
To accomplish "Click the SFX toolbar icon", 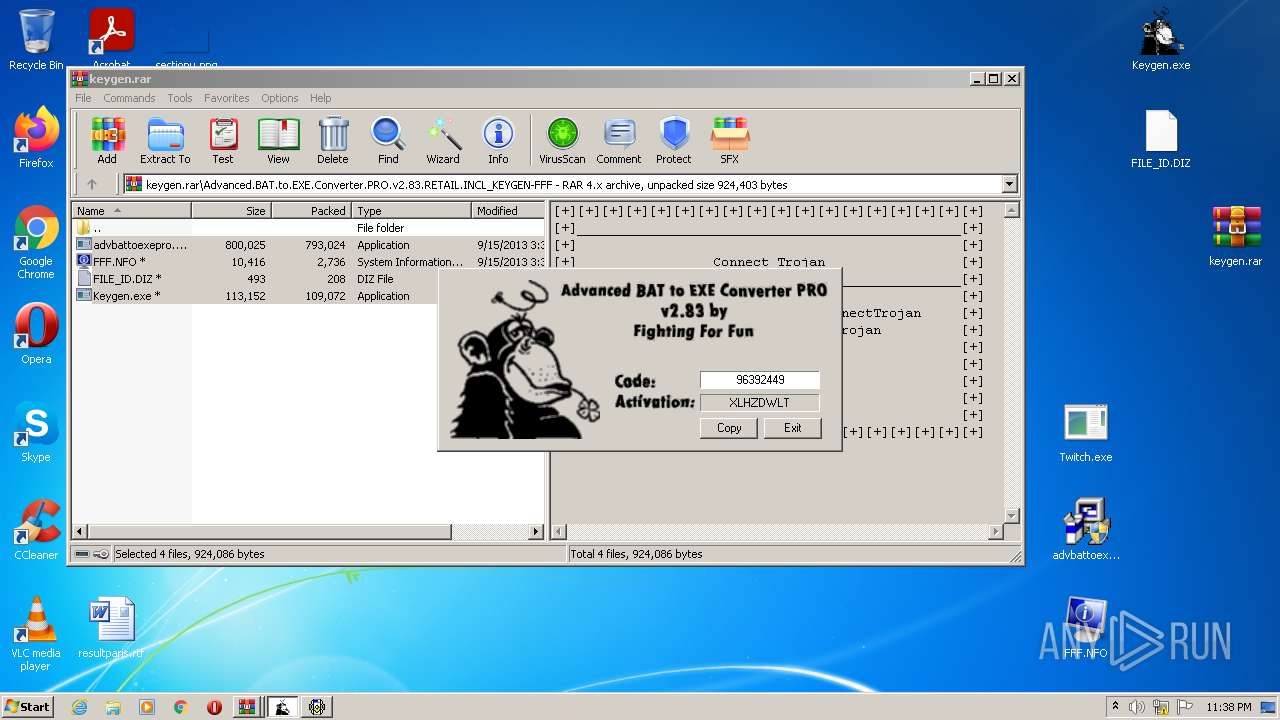I will 730,140.
